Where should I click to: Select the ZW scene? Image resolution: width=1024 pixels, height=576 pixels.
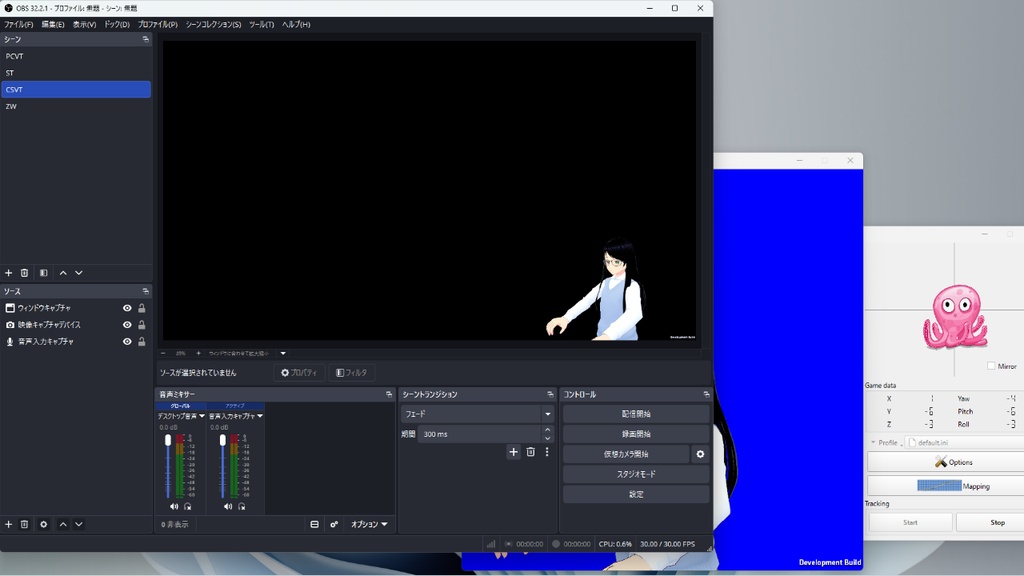coord(76,106)
